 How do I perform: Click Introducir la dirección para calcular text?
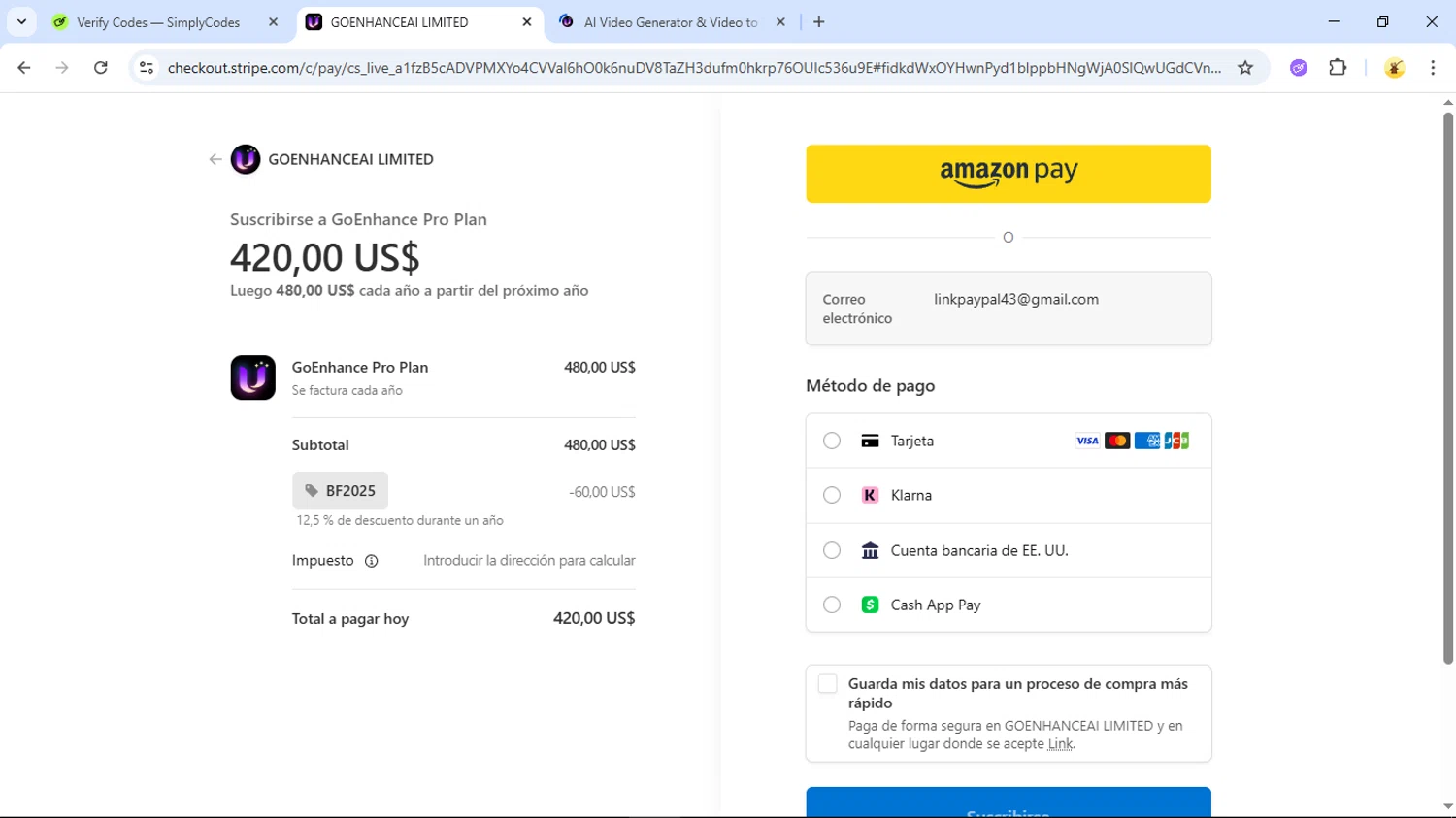(x=529, y=561)
